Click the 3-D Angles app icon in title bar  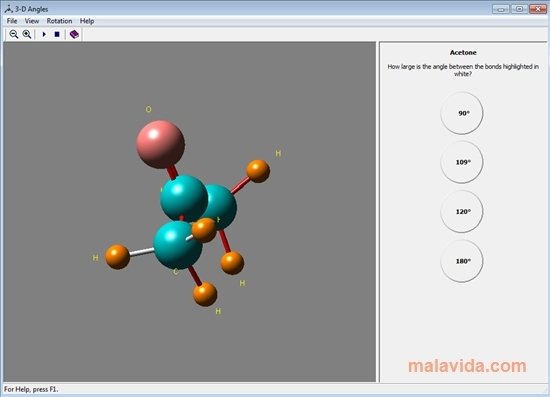pos(9,9)
